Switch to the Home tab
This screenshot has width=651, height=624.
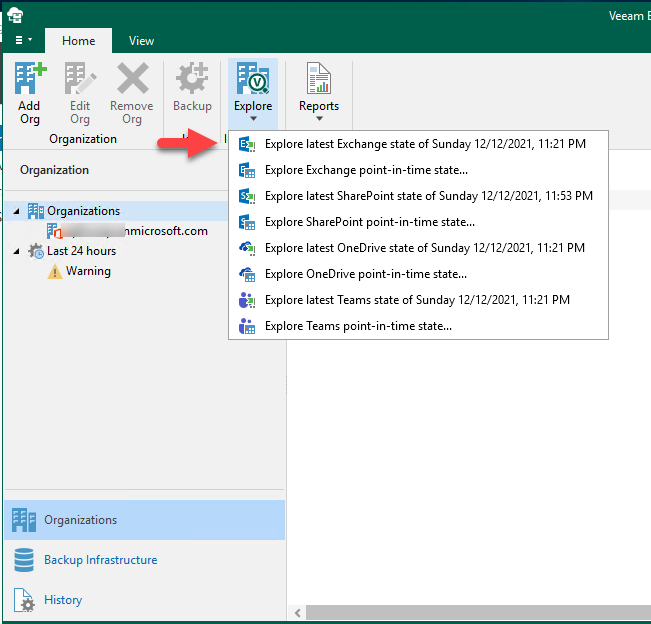(79, 41)
